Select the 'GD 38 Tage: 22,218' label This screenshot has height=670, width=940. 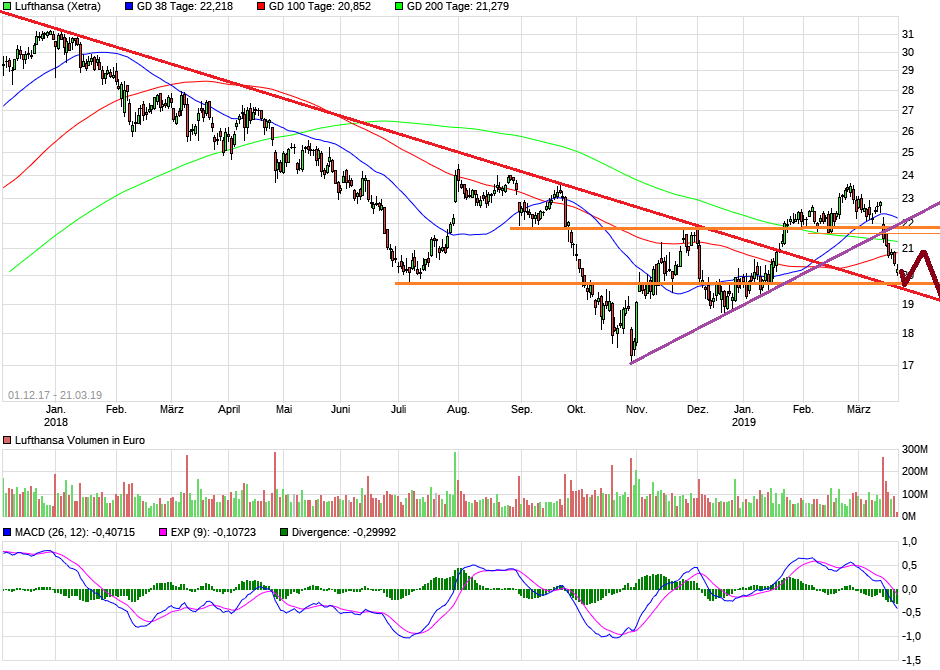185,7
